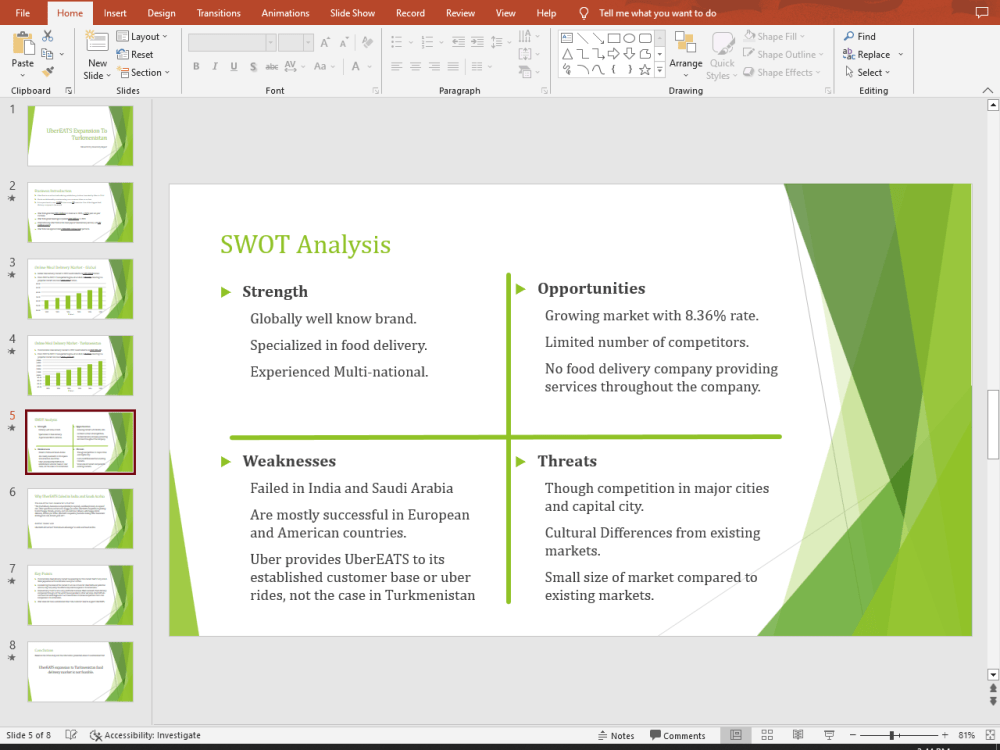Switch to the Transitions tab
This screenshot has height=750, width=1000.
(219, 13)
